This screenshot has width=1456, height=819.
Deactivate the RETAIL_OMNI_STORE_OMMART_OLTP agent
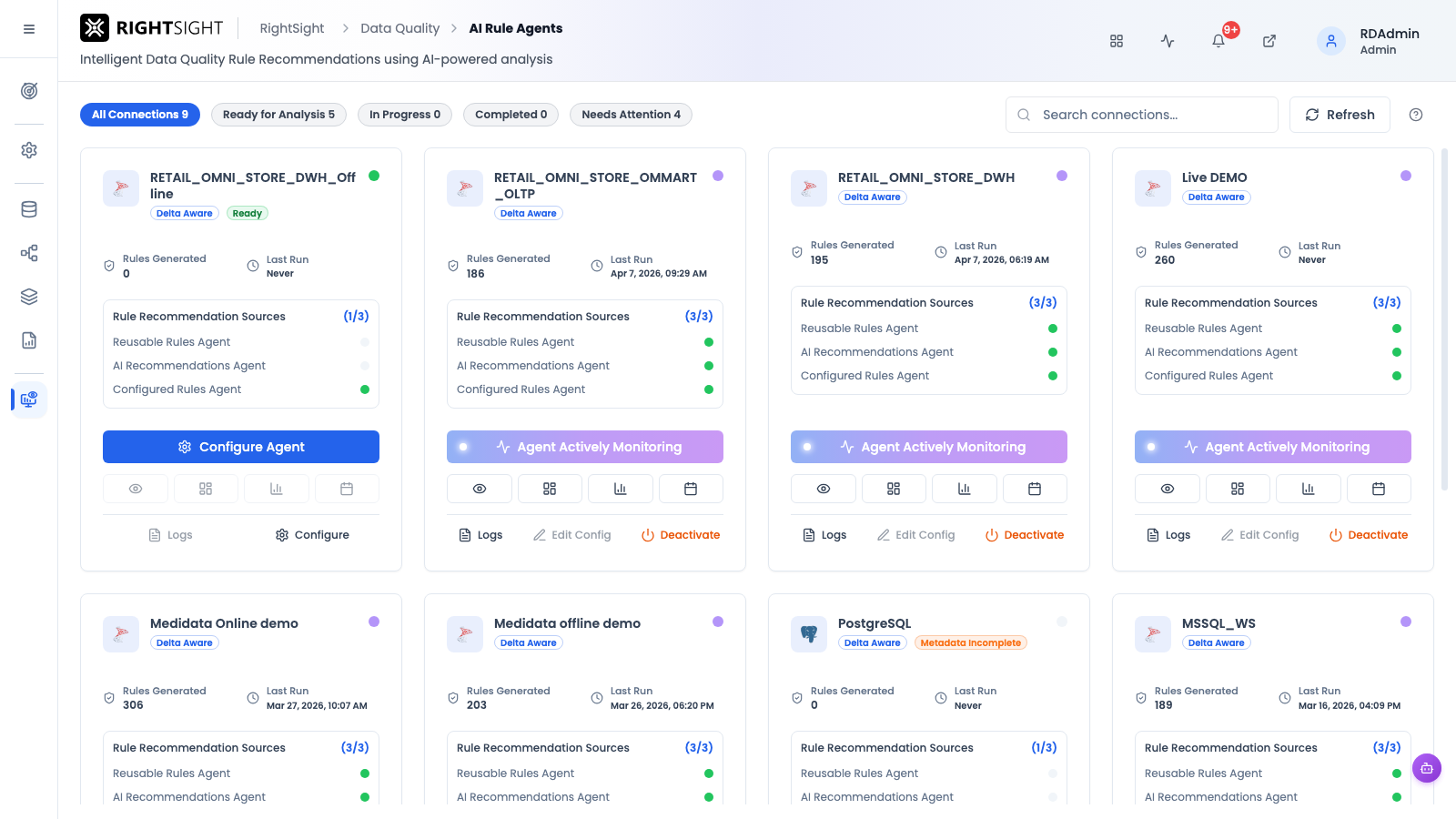click(x=681, y=535)
